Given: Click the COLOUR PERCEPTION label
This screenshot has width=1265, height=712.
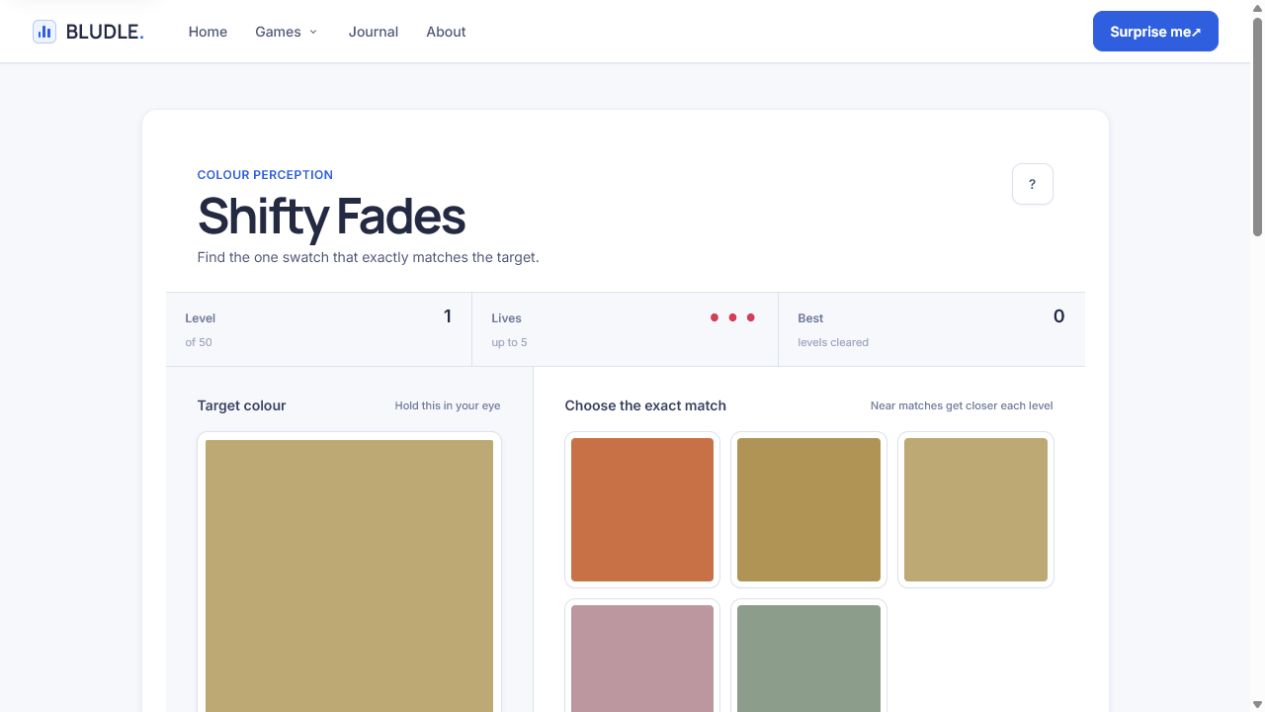Looking at the screenshot, I should click(265, 174).
